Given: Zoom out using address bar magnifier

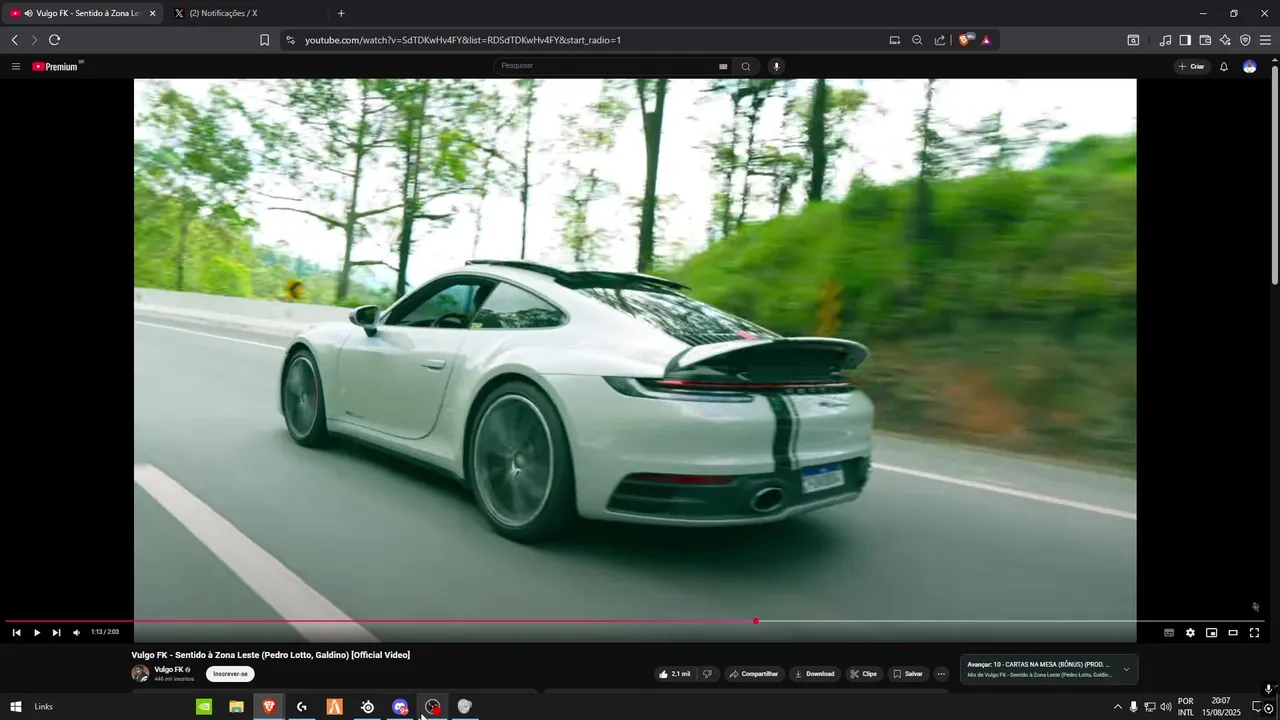Looking at the screenshot, I should (917, 40).
